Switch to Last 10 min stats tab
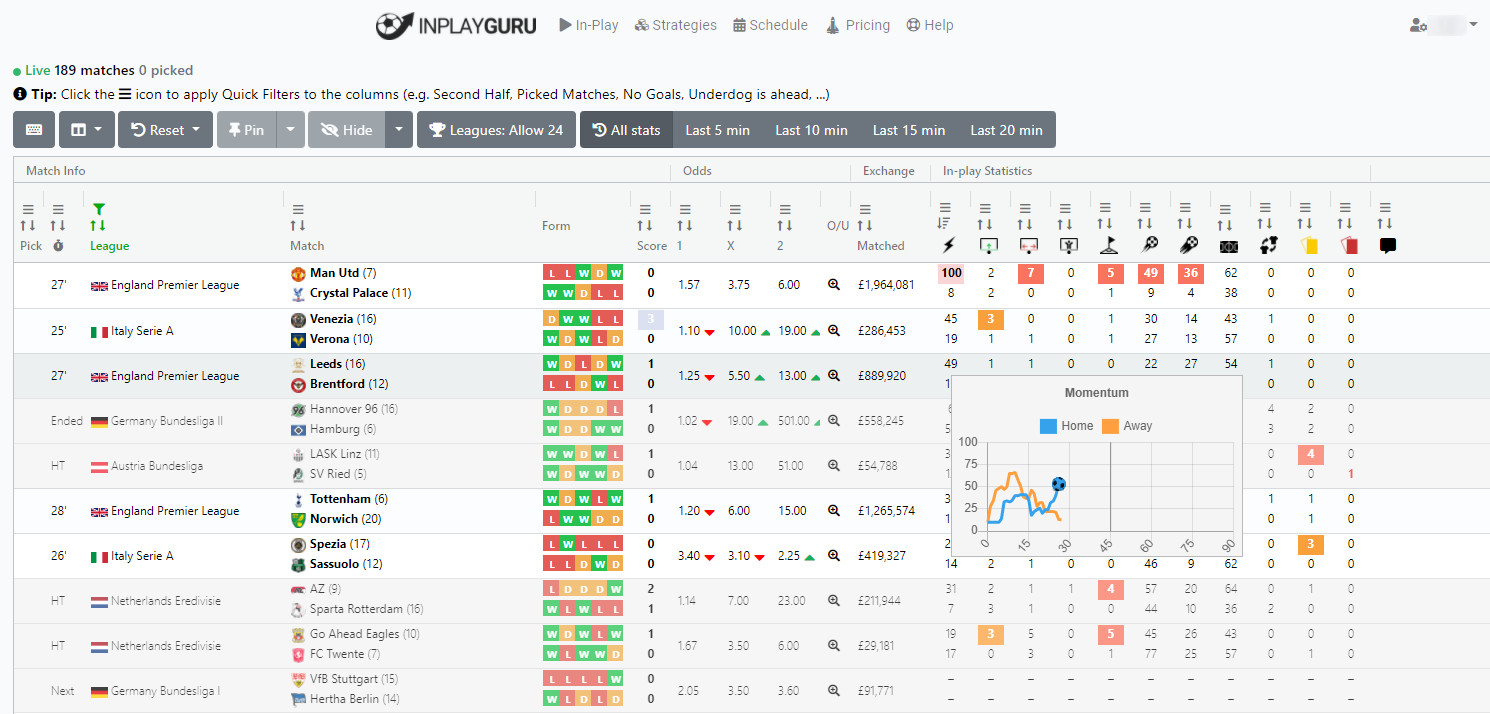This screenshot has height=714, width=1490. [811, 130]
